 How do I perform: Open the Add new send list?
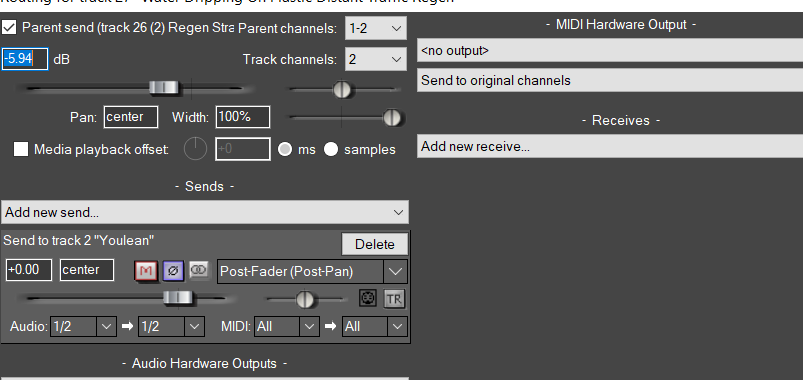coord(205,212)
